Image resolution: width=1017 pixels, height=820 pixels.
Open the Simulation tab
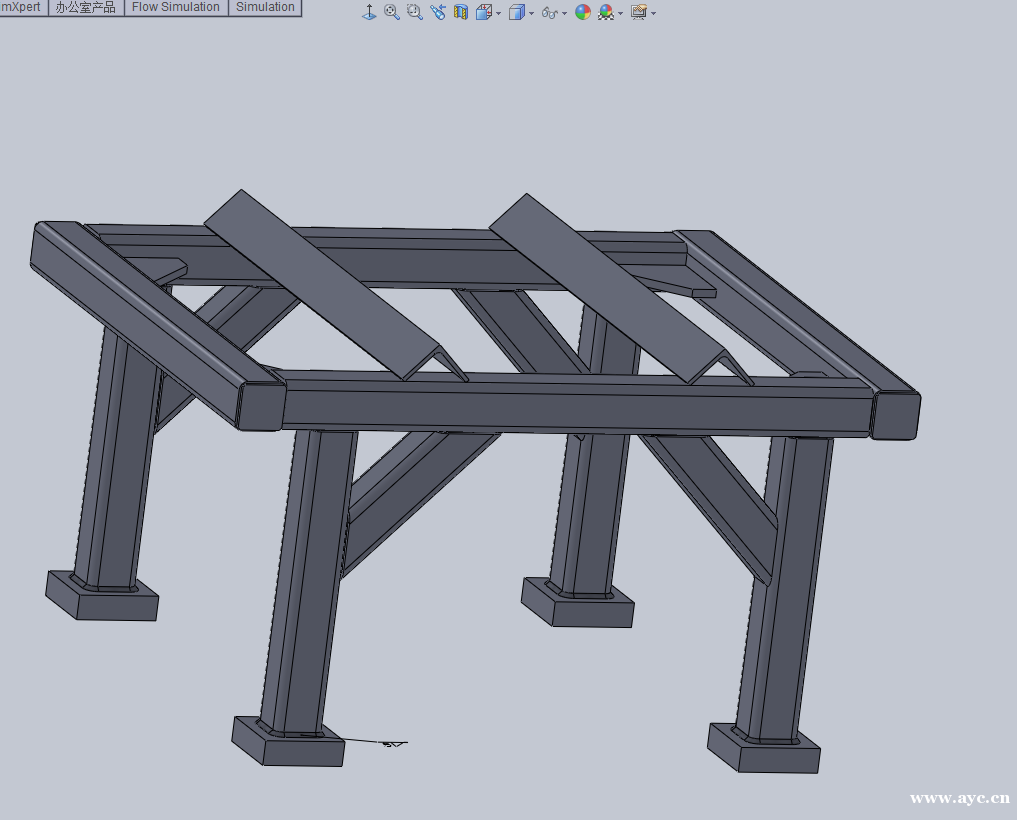(x=265, y=7)
